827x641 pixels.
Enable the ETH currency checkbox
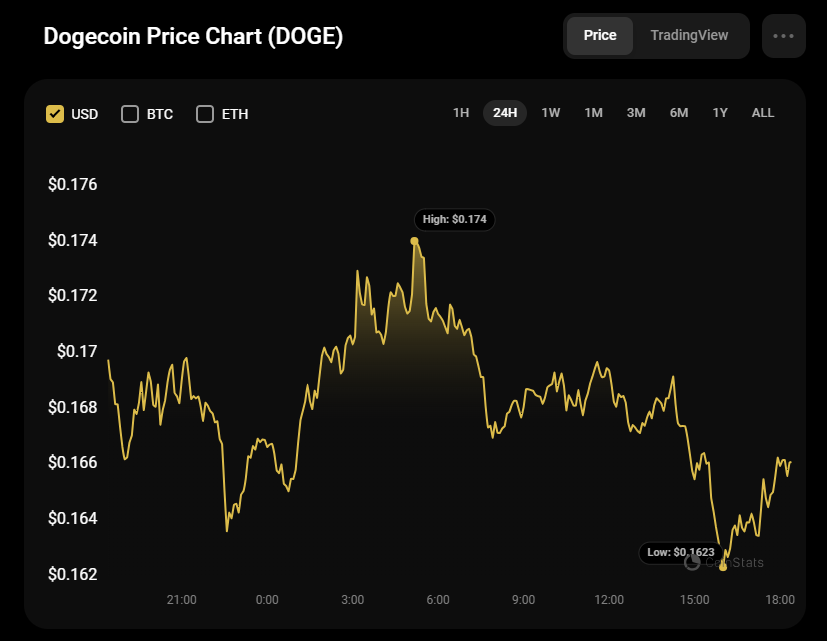pyautogui.click(x=205, y=114)
